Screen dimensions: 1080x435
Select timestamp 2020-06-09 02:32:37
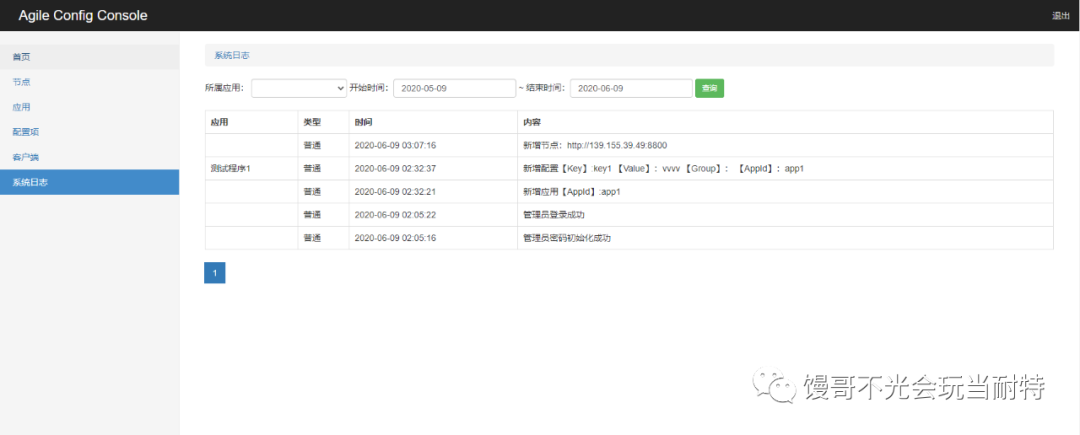click(x=395, y=169)
